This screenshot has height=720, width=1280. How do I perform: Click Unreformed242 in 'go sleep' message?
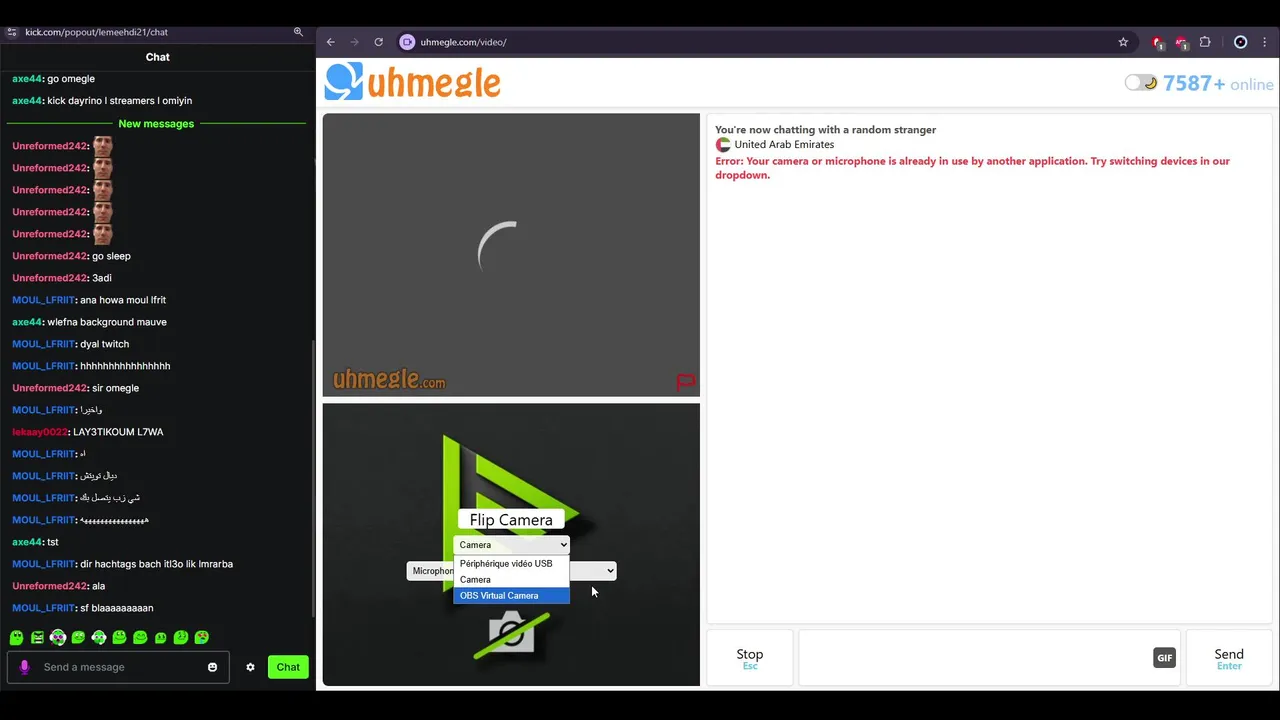50,256
